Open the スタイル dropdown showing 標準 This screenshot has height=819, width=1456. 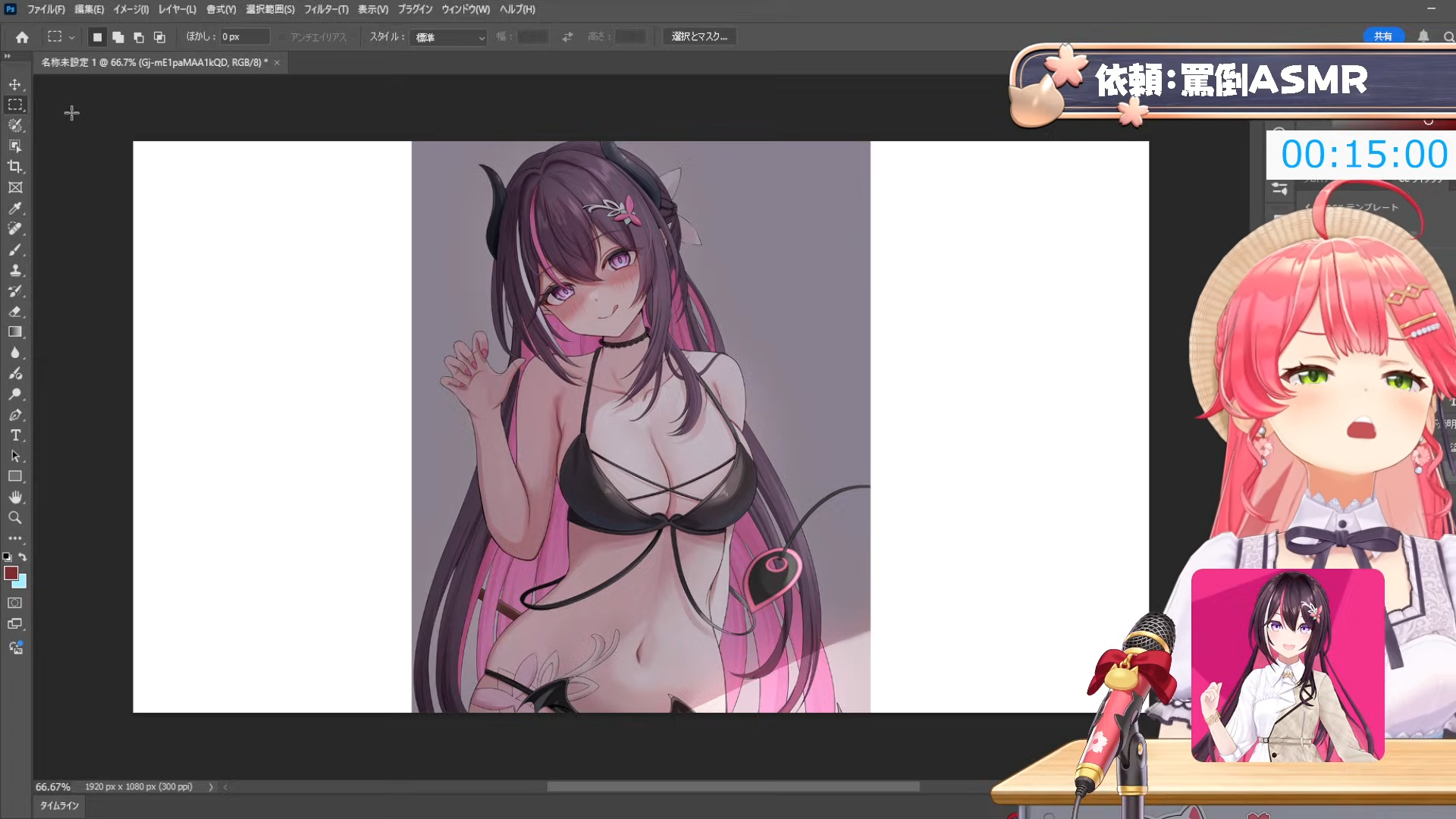(448, 37)
